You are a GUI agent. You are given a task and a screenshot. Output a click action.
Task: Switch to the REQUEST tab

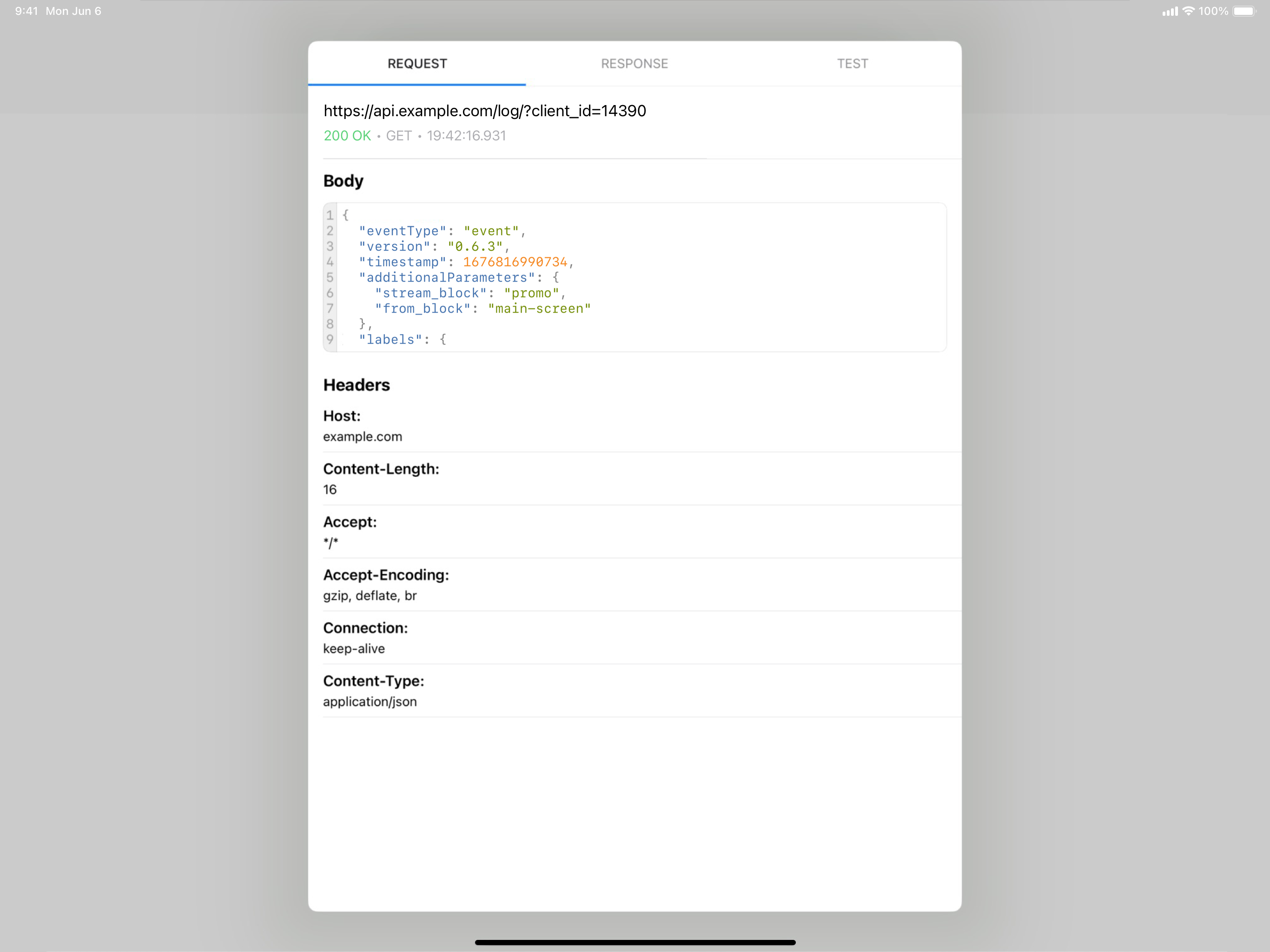[x=417, y=64]
